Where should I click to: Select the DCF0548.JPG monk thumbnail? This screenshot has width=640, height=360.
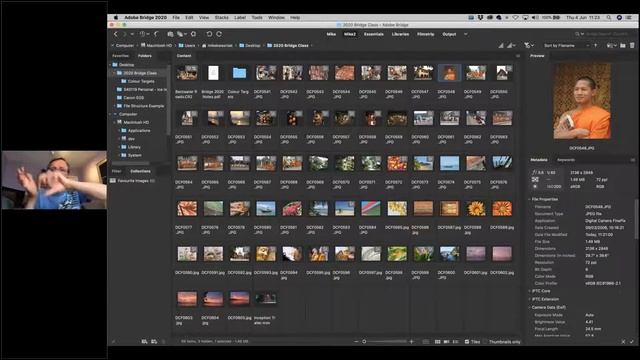[x=449, y=73]
